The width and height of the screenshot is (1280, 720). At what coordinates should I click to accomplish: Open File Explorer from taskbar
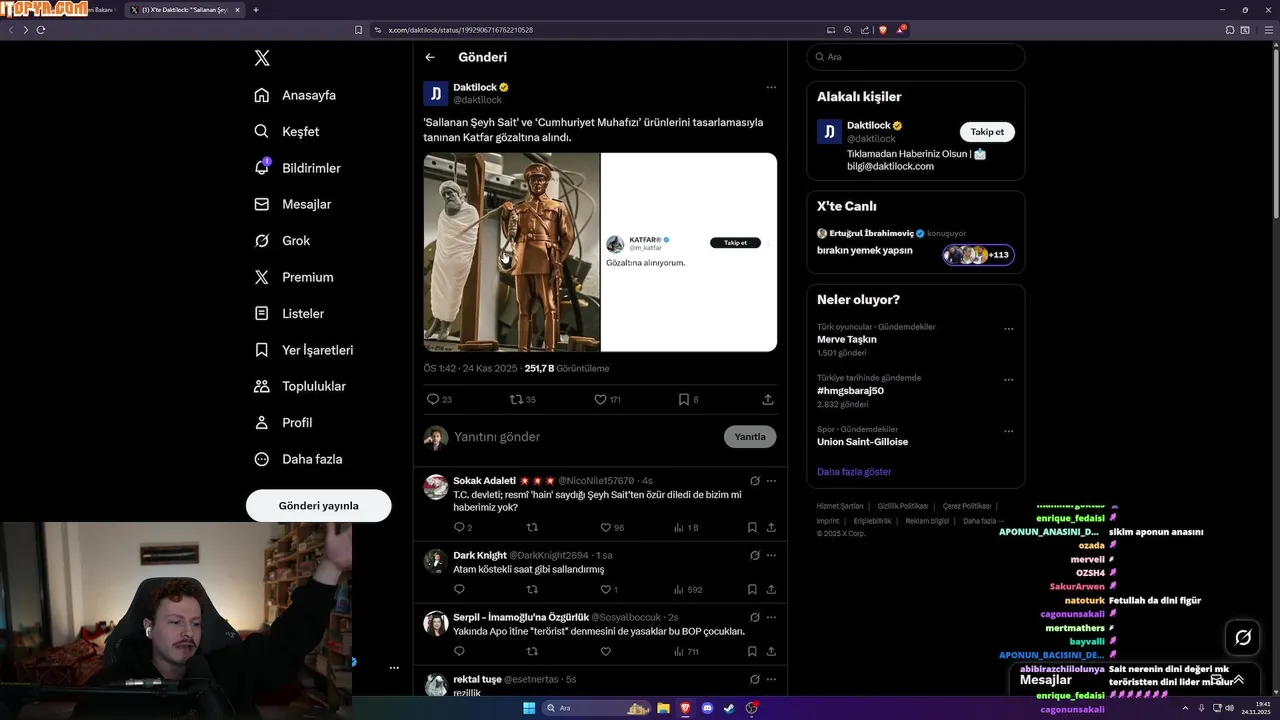click(x=663, y=708)
